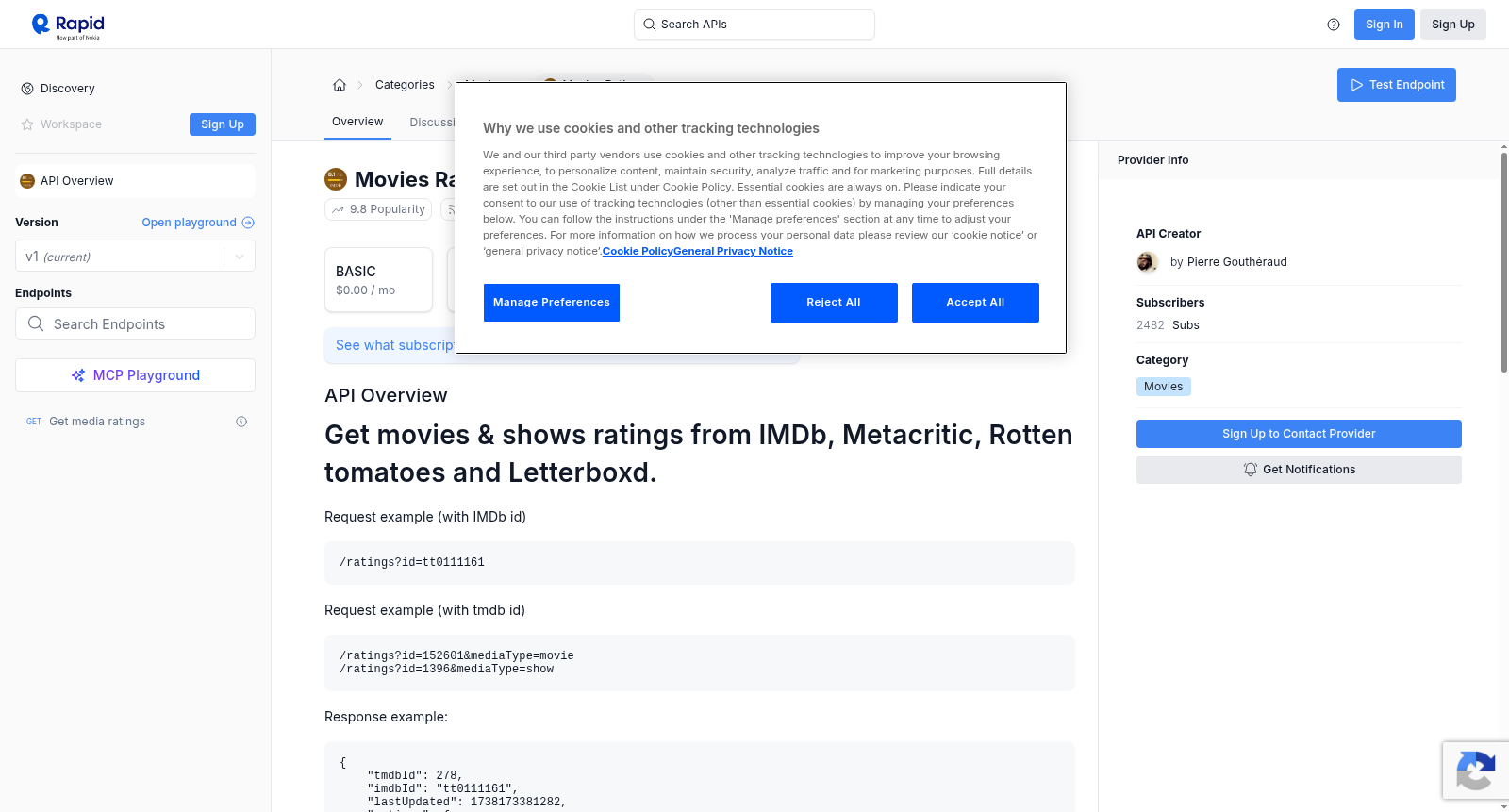Open the Cookie Policy link
This screenshot has height=812, width=1509.
[638, 251]
